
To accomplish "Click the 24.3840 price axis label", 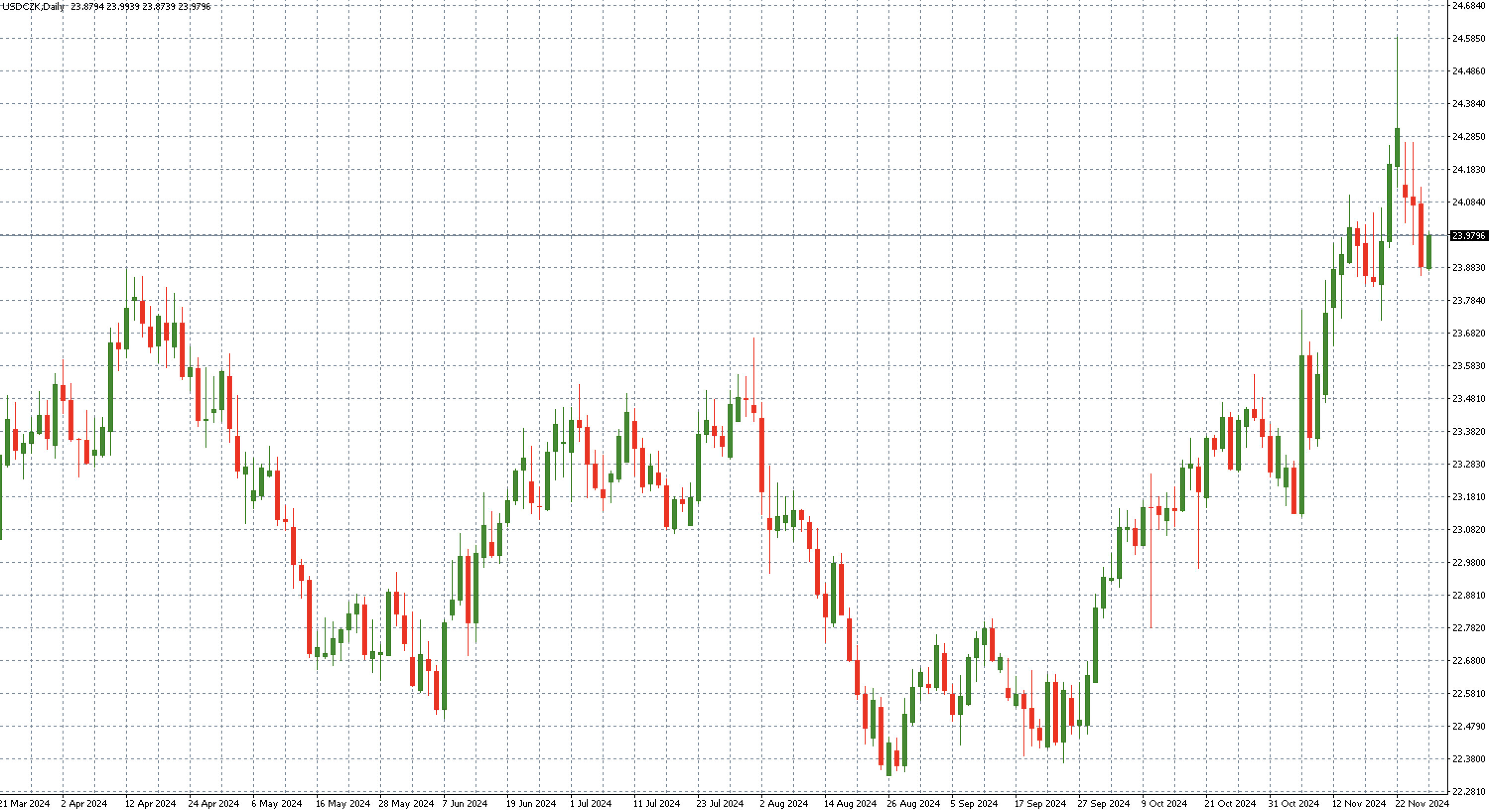I will click(1469, 104).
